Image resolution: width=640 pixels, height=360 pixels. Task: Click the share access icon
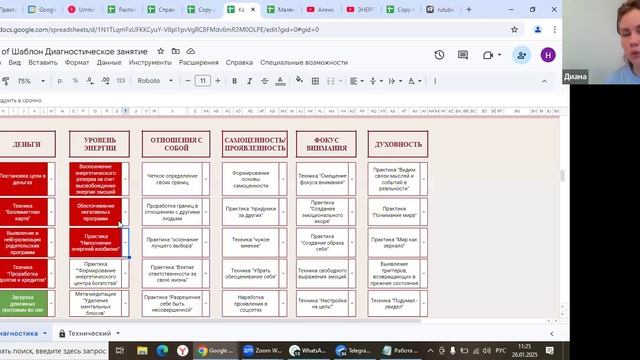coord(521,55)
